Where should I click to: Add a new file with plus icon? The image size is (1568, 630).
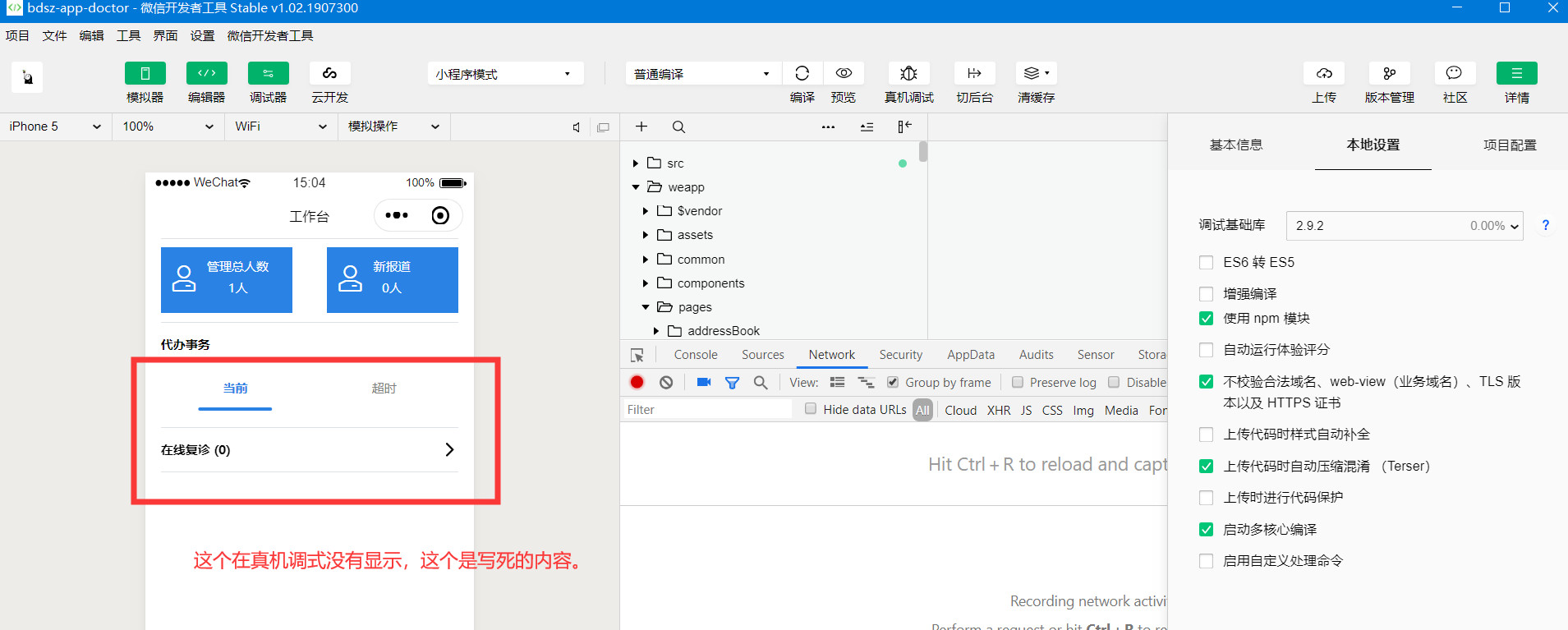641,126
